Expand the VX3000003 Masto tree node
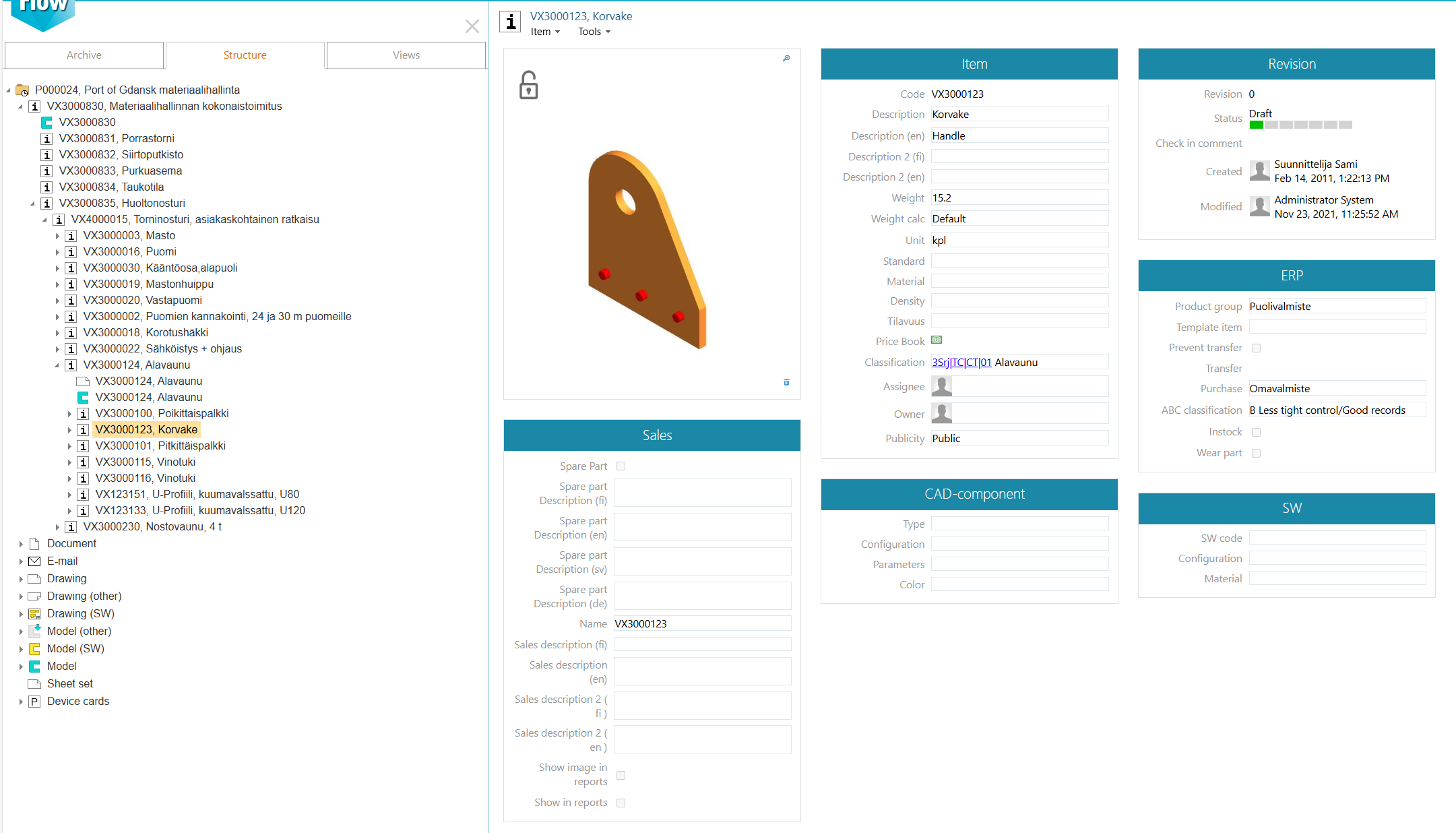The image size is (1456, 833). pos(57,236)
